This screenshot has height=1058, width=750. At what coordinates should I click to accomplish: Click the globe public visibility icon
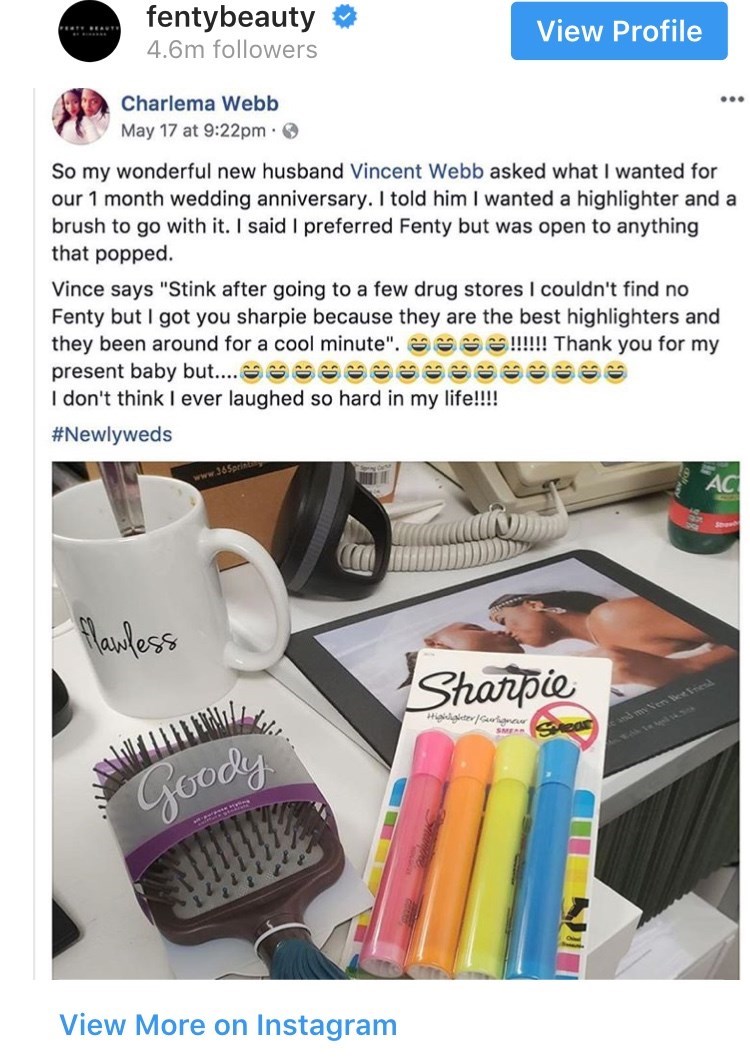pos(290,131)
